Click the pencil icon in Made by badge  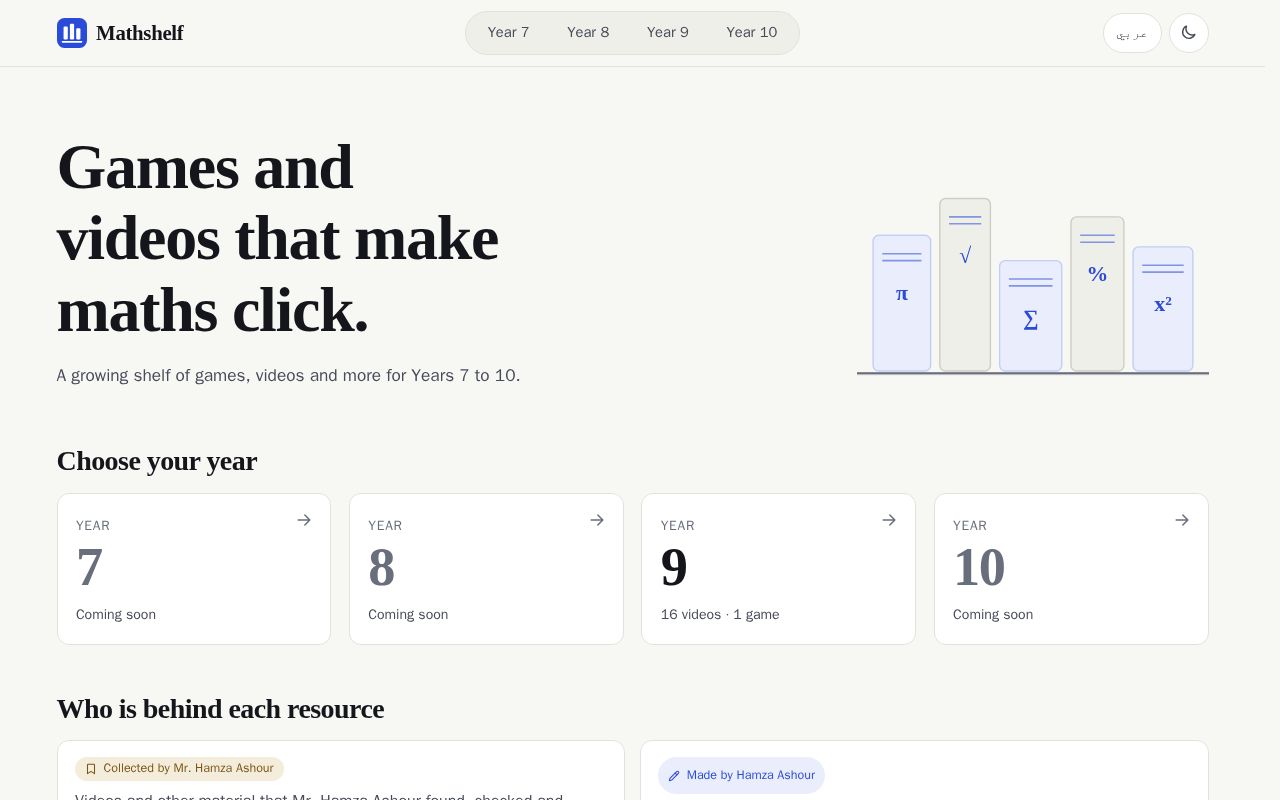click(674, 776)
